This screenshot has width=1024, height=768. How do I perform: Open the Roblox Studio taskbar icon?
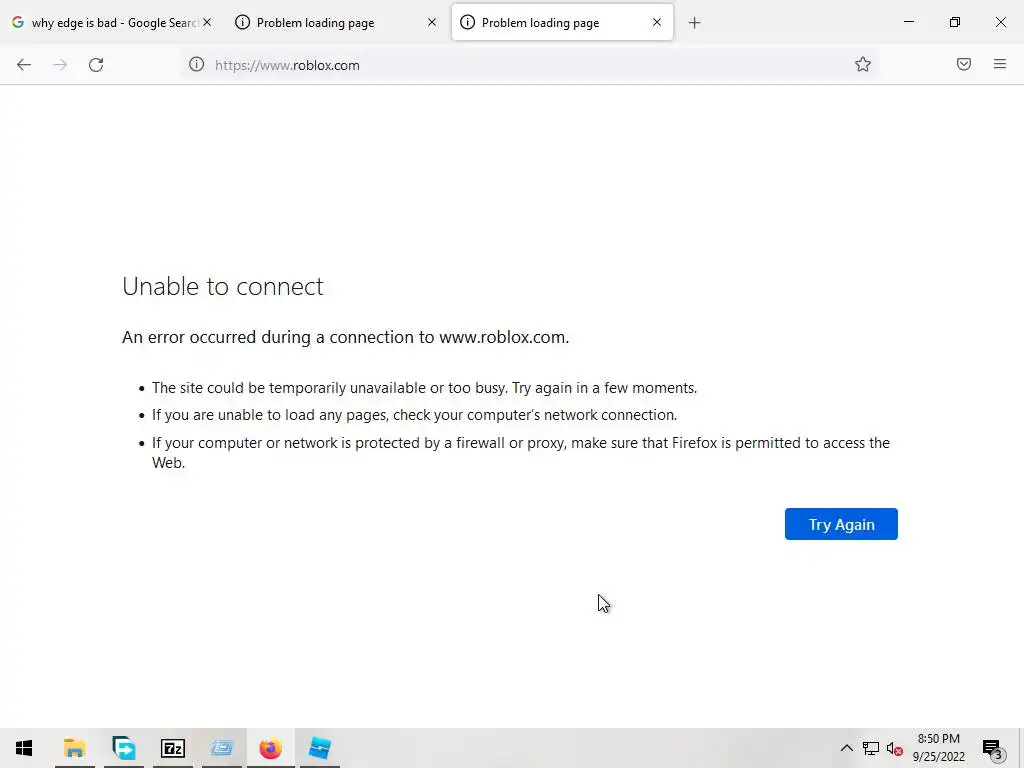point(319,748)
